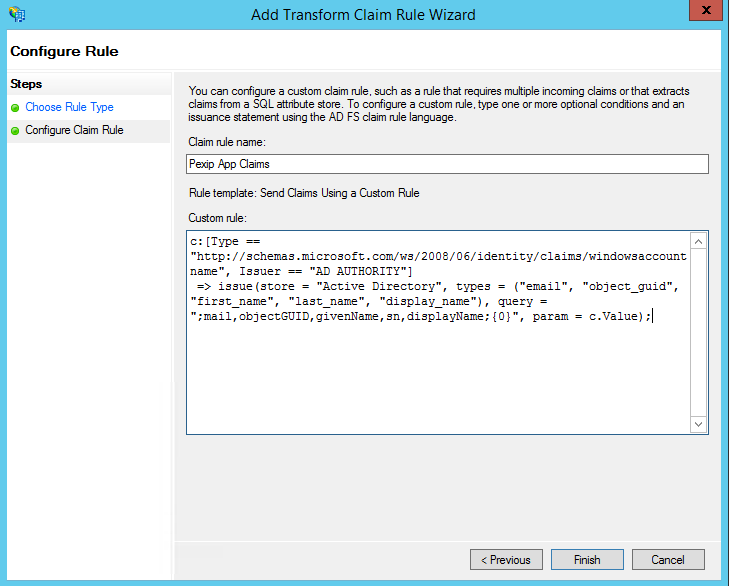729x586 pixels.
Task: Focus the Claim rule name field
Action: click(447, 164)
